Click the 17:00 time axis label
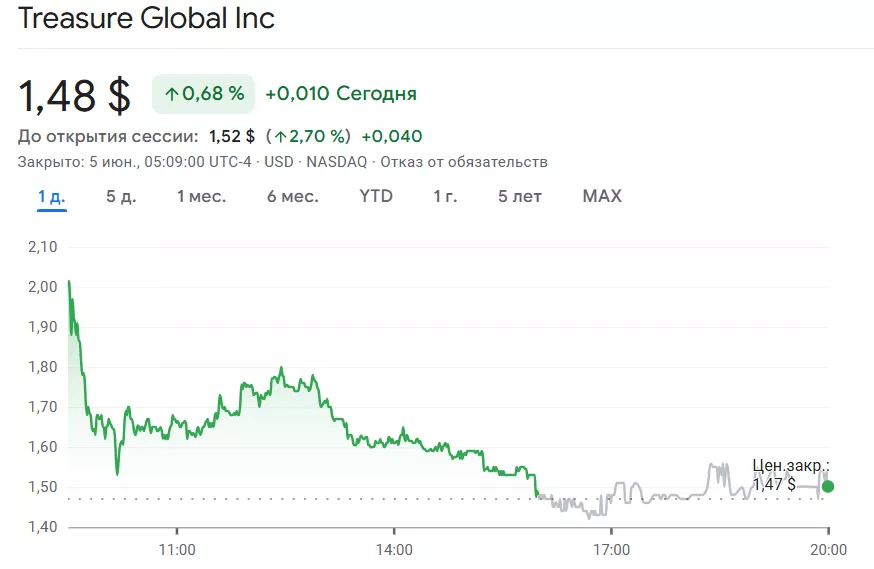Viewport: 874px width, 569px height. 611,549
